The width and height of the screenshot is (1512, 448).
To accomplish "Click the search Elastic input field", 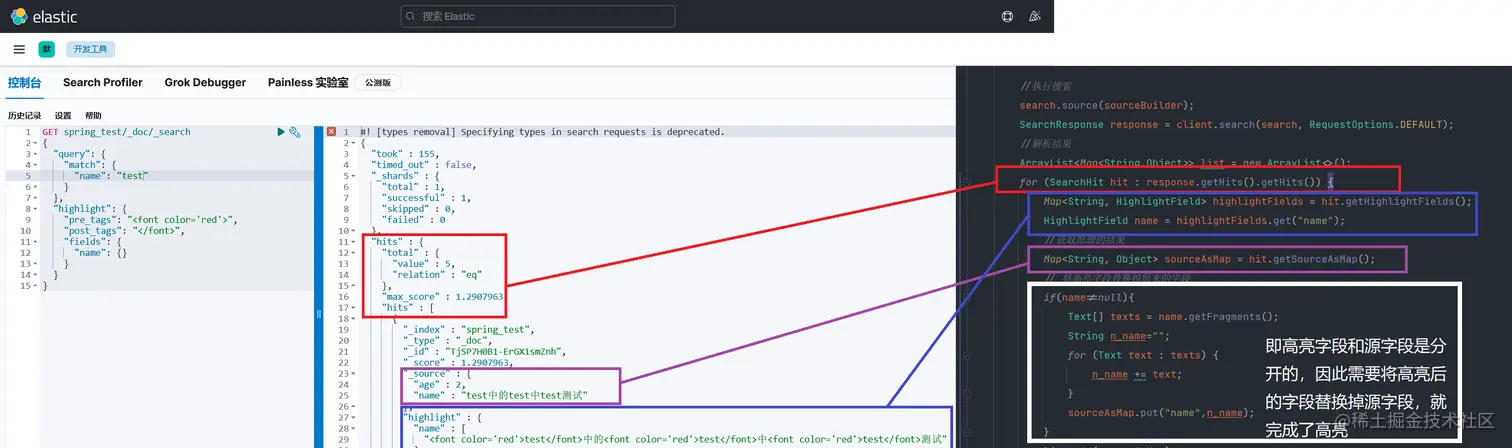I will point(538,17).
